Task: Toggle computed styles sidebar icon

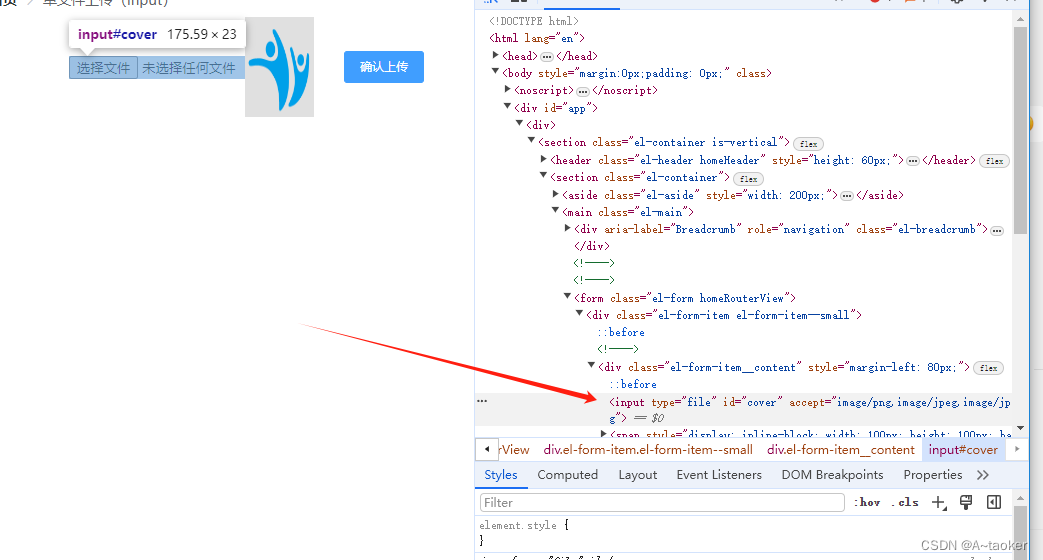Action: pos(994,503)
